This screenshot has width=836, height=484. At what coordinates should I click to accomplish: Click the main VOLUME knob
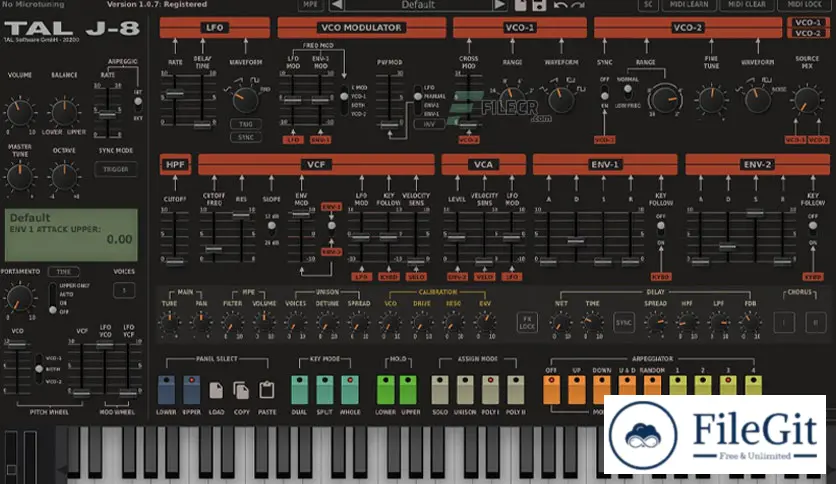tap(20, 112)
